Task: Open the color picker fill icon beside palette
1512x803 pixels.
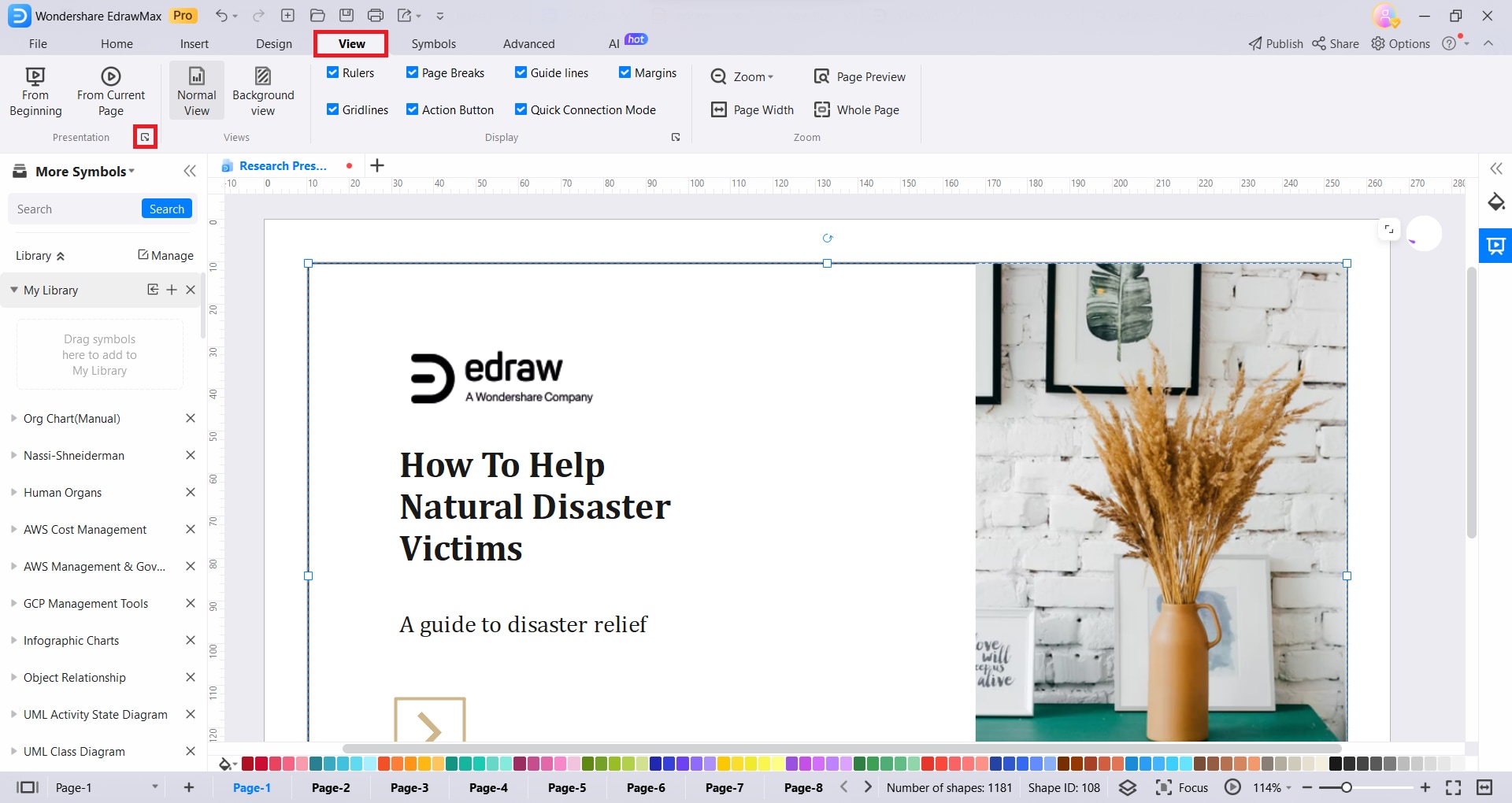Action: coord(227,764)
